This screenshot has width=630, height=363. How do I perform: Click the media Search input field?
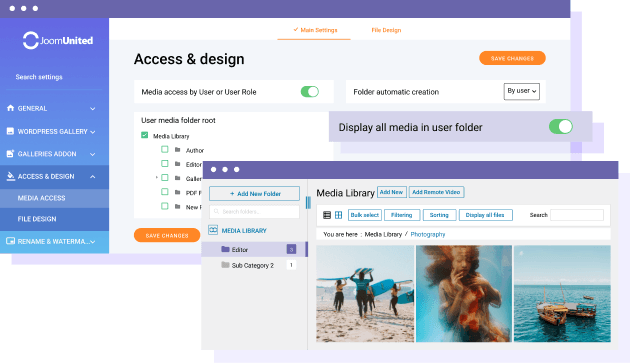577,215
